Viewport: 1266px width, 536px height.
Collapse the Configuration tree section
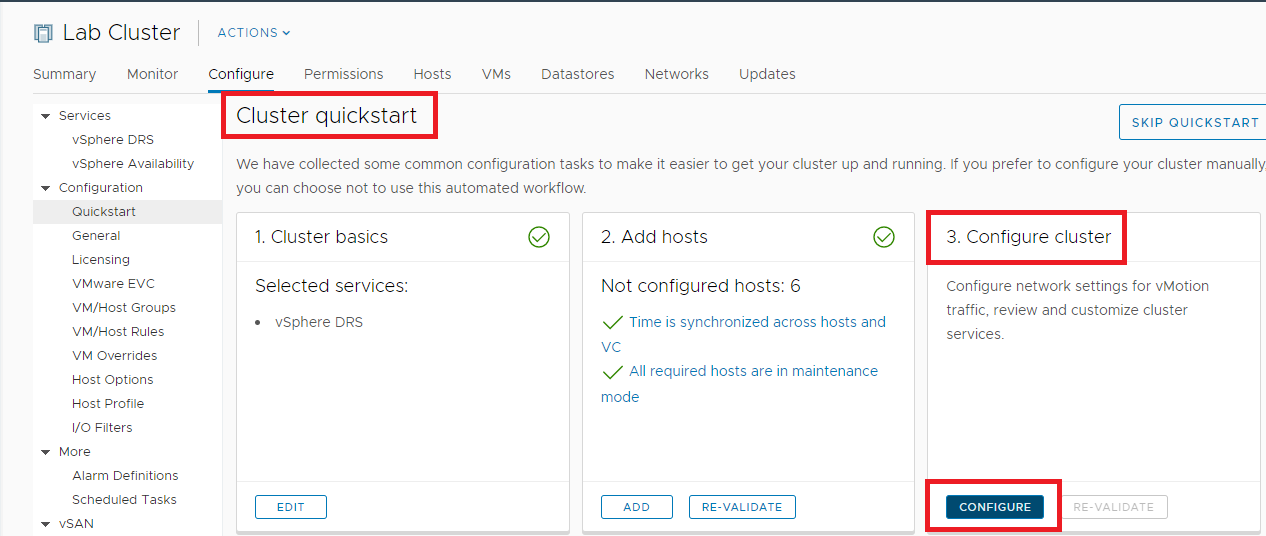[x=45, y=188]
